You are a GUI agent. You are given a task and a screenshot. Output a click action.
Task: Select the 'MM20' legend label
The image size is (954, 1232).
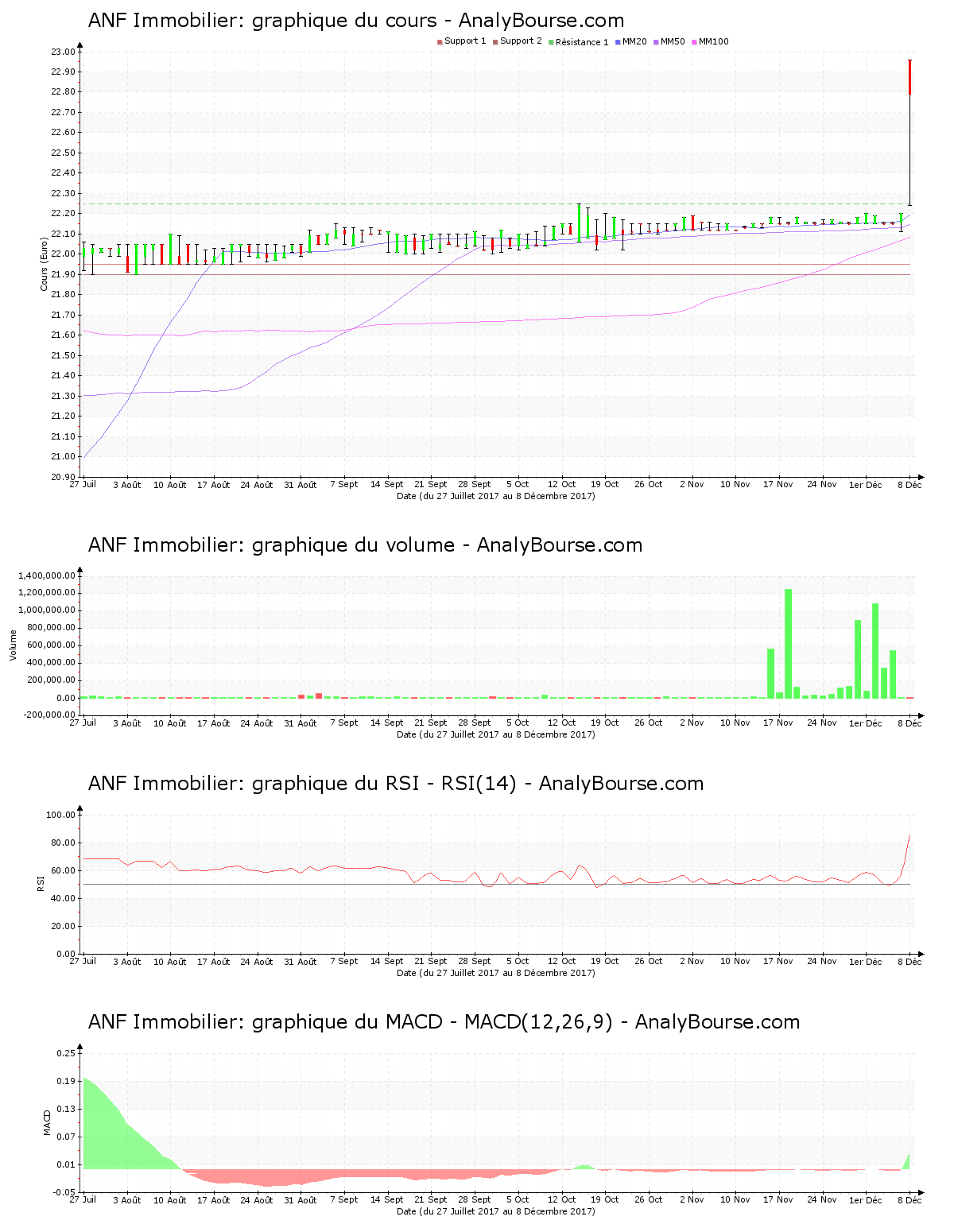coord(634,41)
